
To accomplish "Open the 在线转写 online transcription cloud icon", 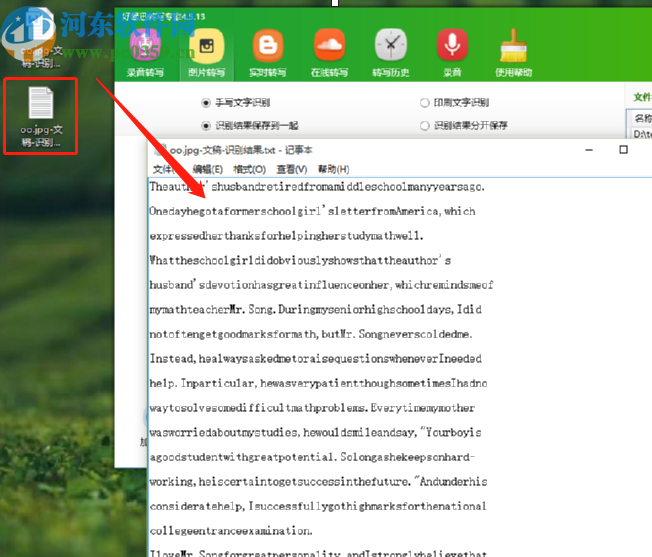I will click(329, 54).
